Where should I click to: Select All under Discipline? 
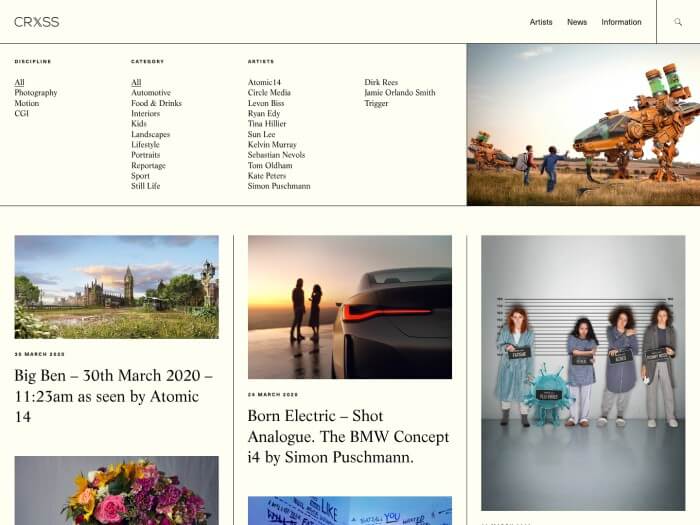[19, 82]
